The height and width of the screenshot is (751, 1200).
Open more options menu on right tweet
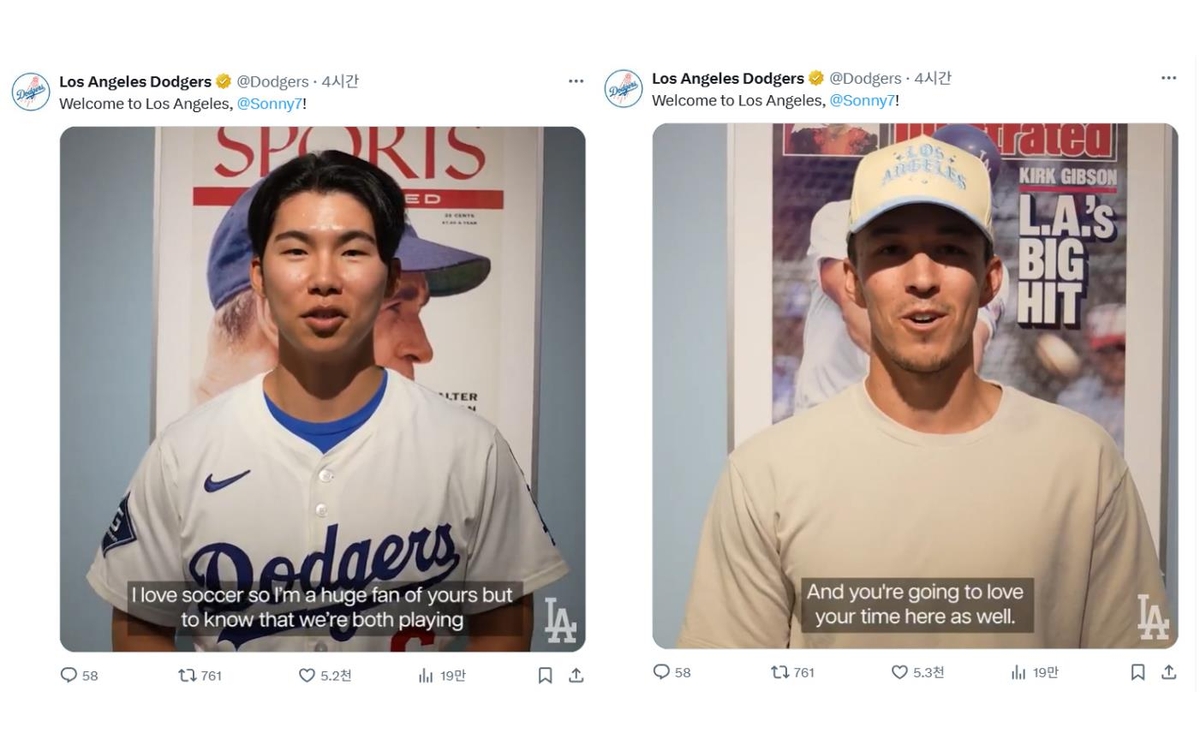(1169, 78)
